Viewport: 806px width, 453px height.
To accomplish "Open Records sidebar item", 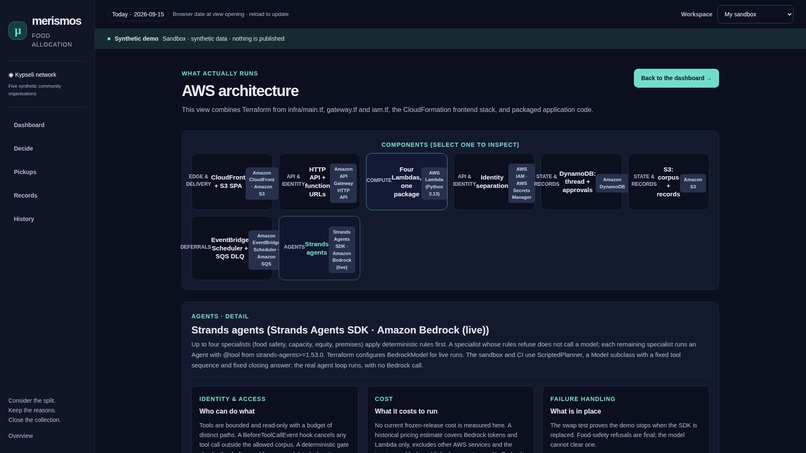I will [x=25, y=195].
